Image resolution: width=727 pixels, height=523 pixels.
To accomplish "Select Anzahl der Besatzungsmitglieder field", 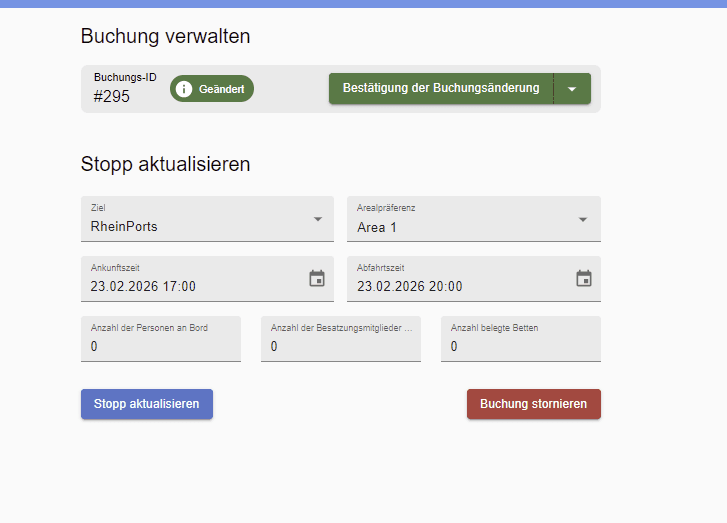I will 341,339.
